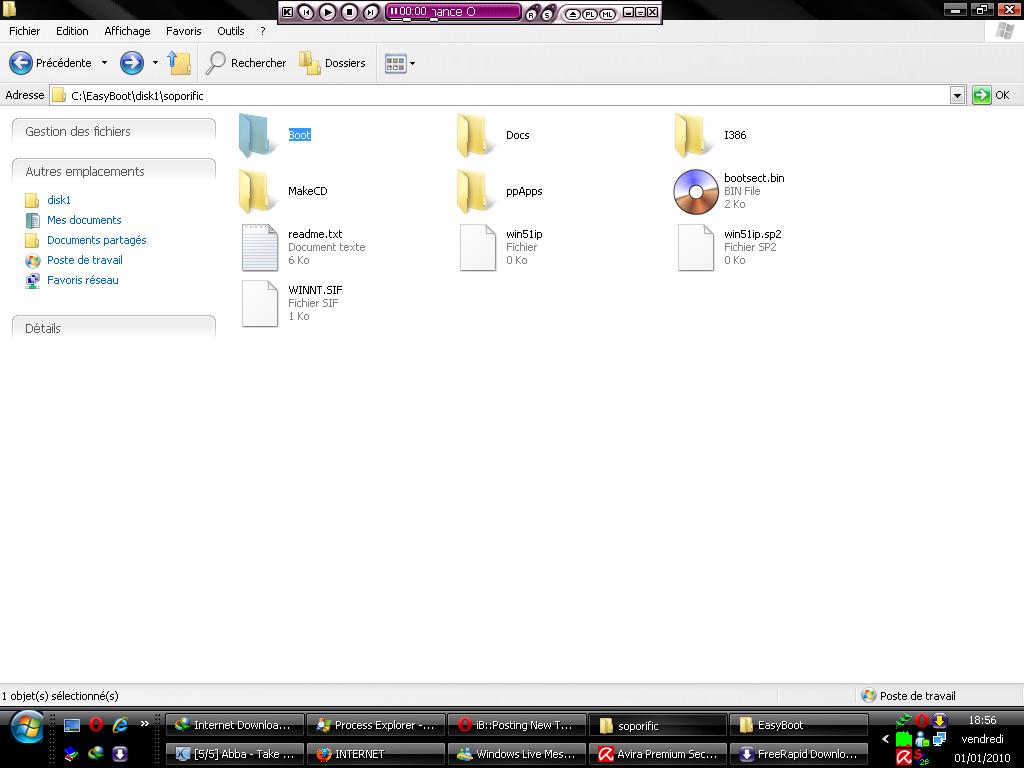Select the Docs folder

tap(493, 135)
